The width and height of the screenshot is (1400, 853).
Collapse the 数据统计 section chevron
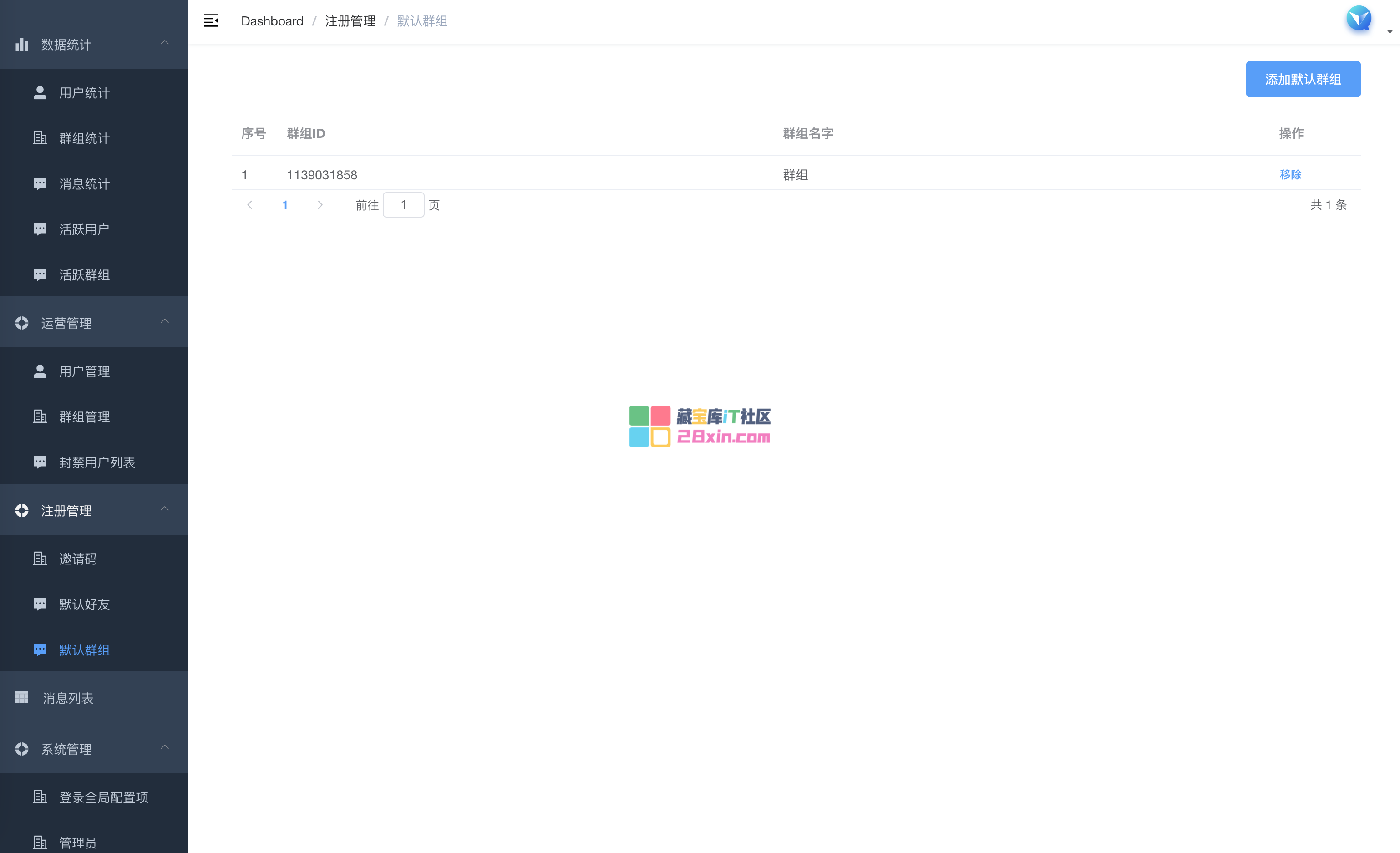pos(165,43)
